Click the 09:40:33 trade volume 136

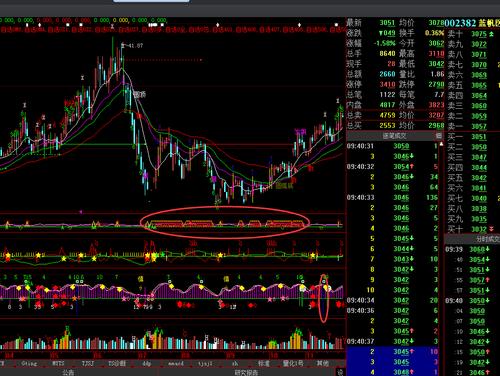(432, 198)
